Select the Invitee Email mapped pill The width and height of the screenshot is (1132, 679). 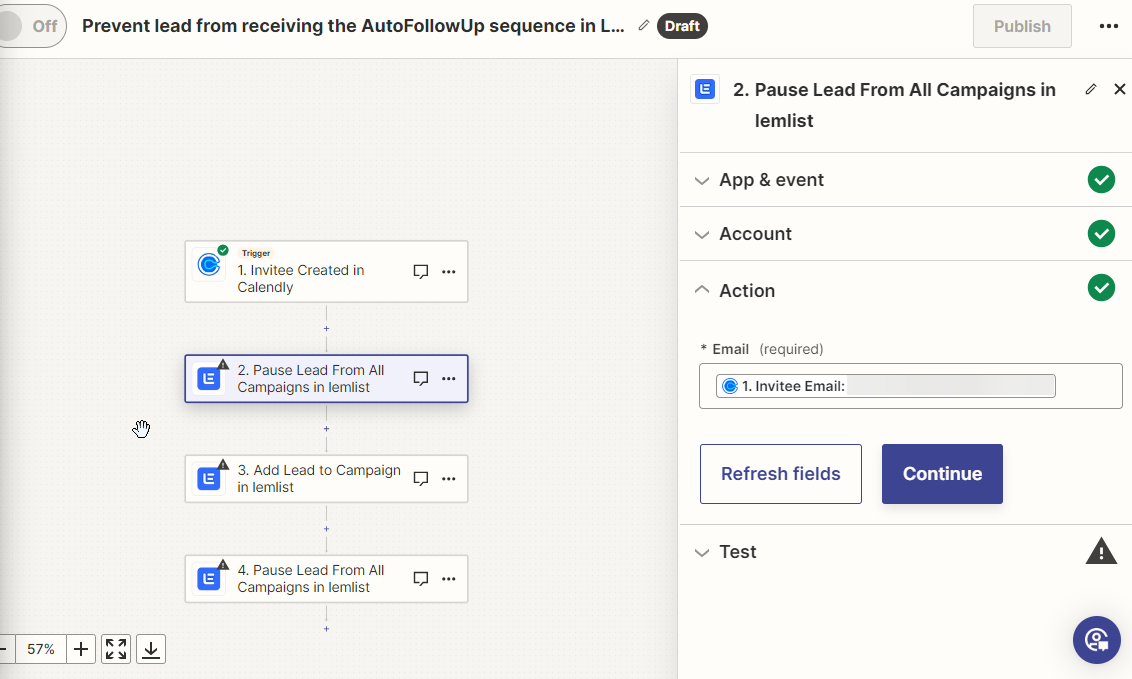pyautogui.click(x=885, y=386)
